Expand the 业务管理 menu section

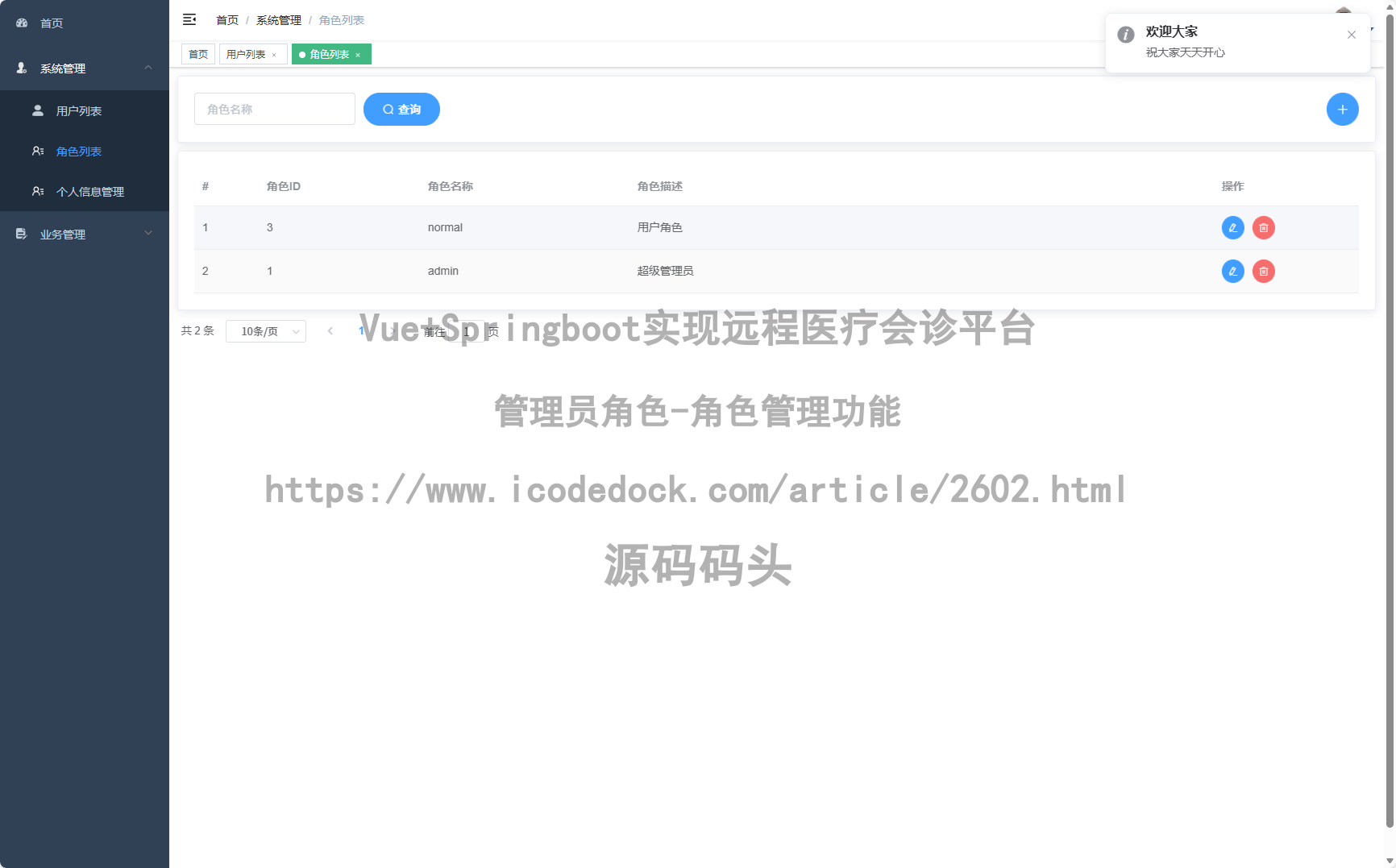point(84,234)
